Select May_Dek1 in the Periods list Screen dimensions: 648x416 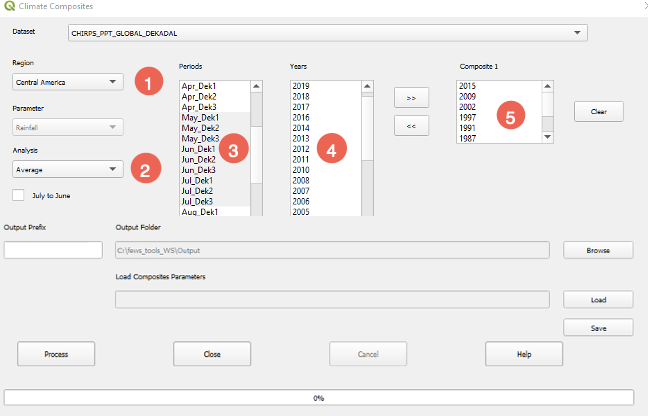click(x=200, y=117)
